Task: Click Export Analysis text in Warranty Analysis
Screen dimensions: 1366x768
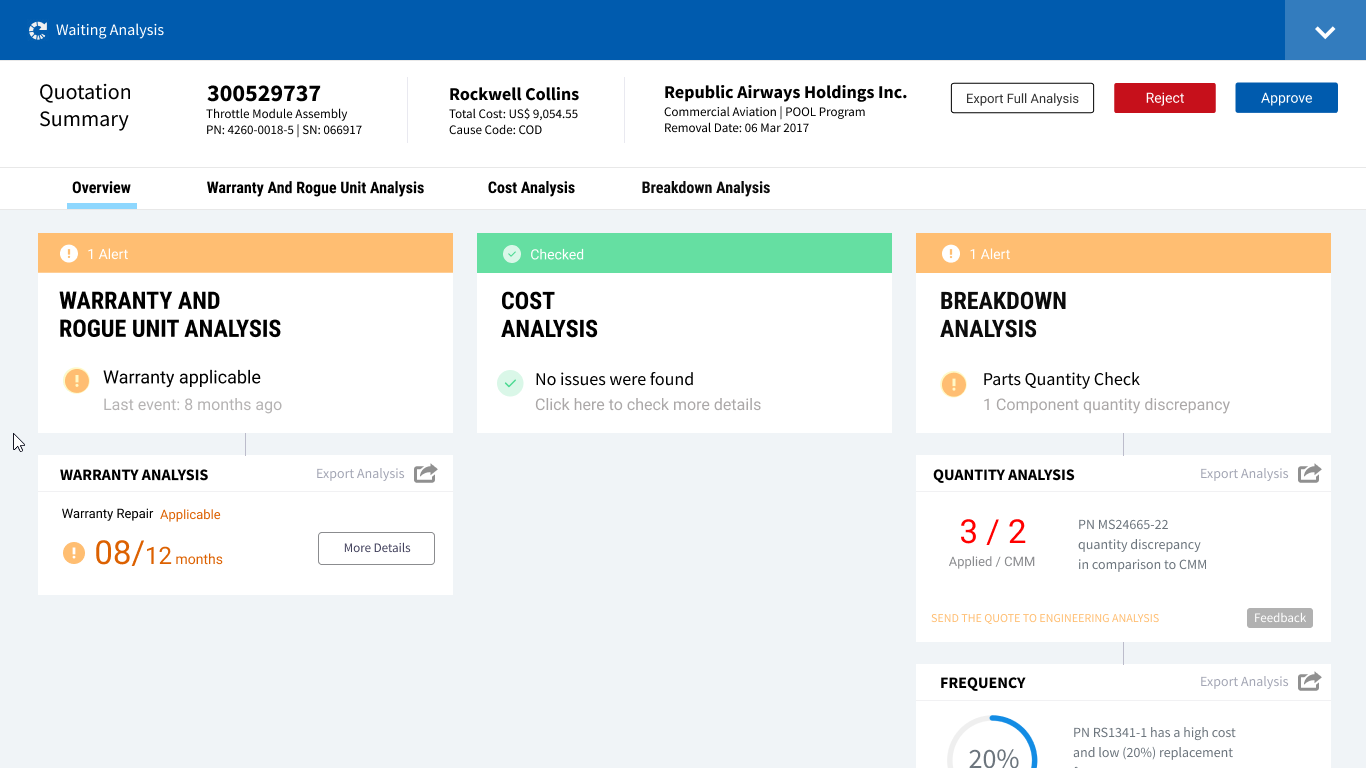Action: pos(360,473)
